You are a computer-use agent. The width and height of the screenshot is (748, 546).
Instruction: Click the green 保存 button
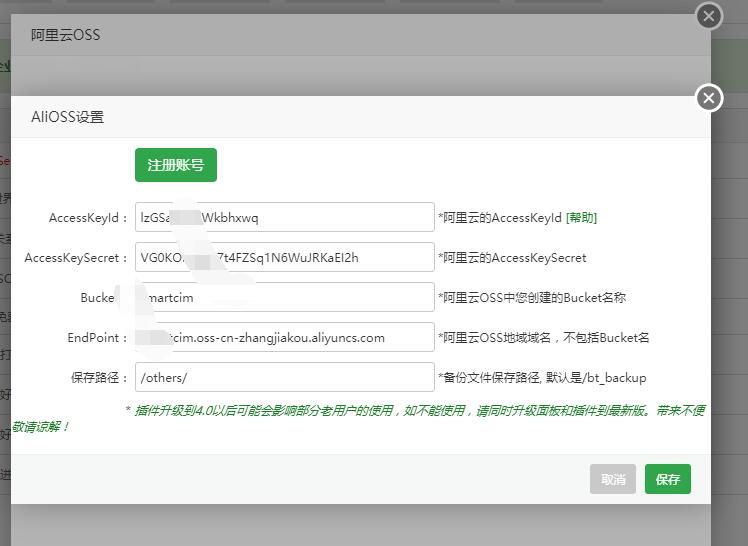pos(667,479)
